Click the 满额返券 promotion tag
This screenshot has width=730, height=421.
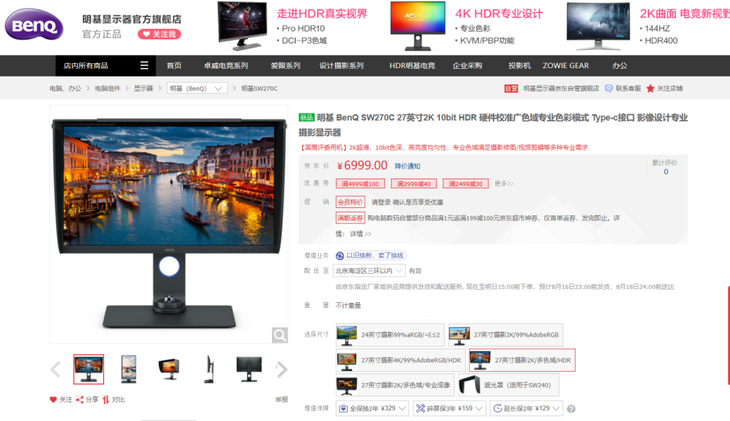(x=350, y=218)
